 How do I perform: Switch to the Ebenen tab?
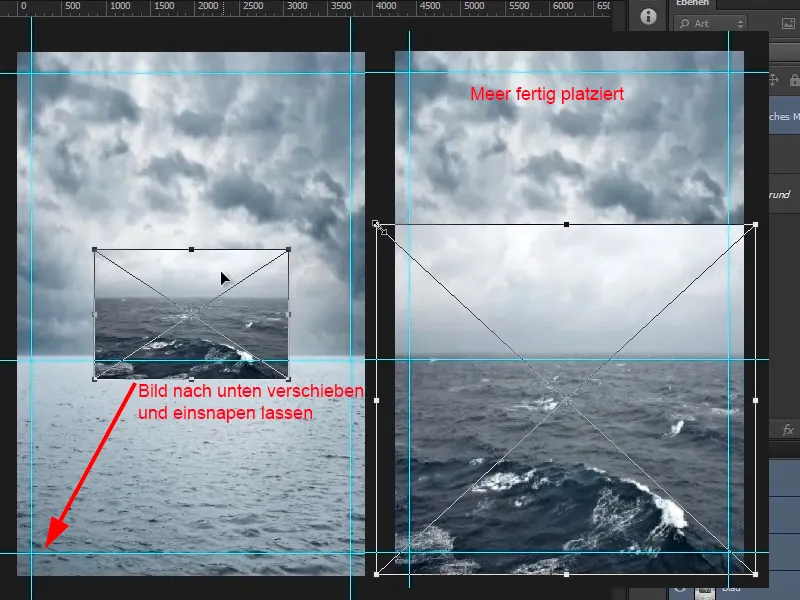click(692, 3)
